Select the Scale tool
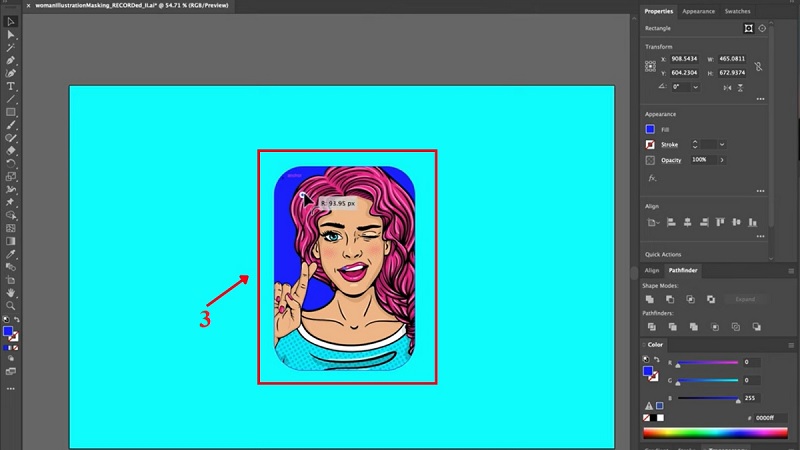 (11, 177)
